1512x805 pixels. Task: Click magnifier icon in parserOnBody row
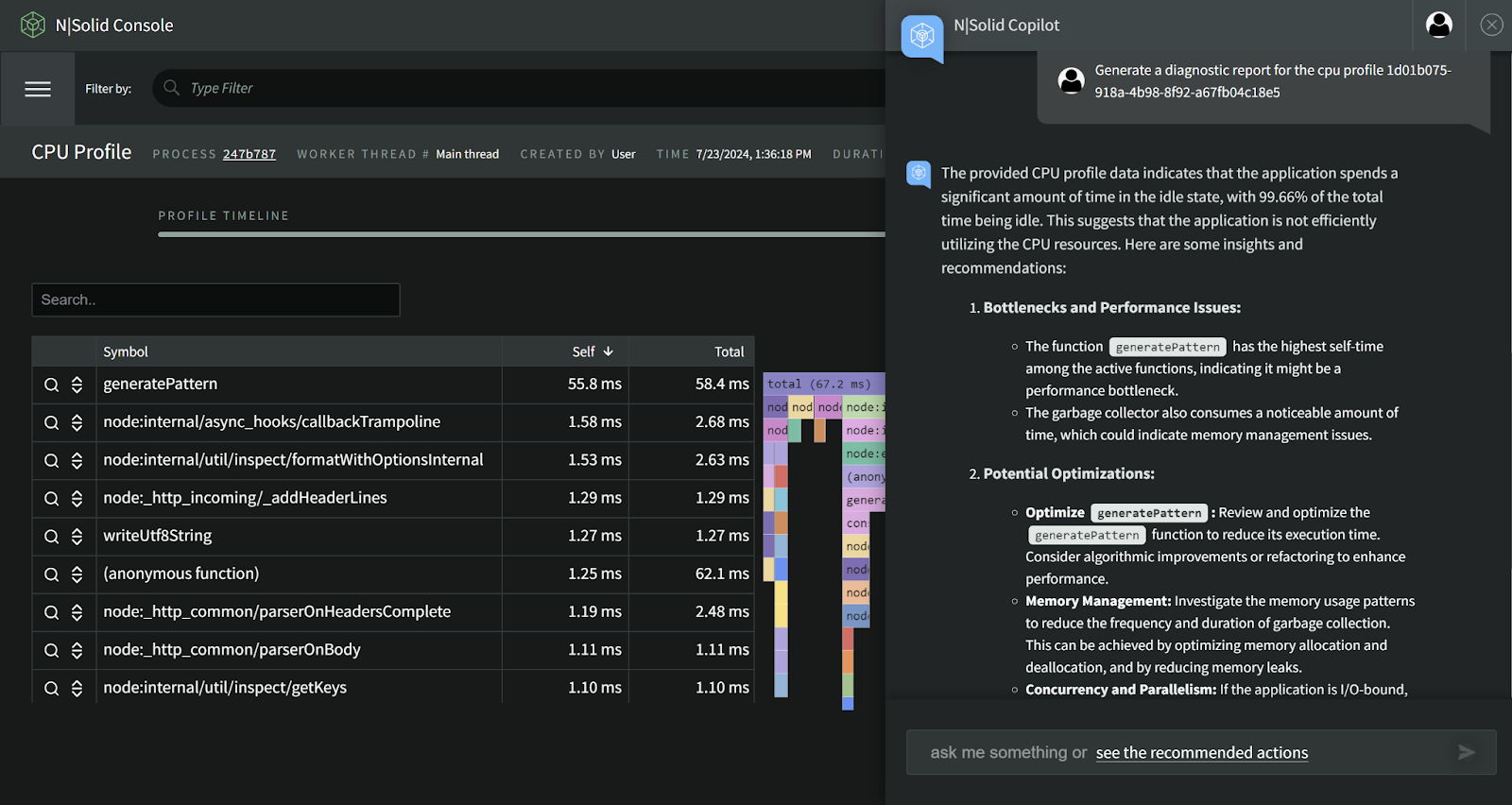coord(51,650)
